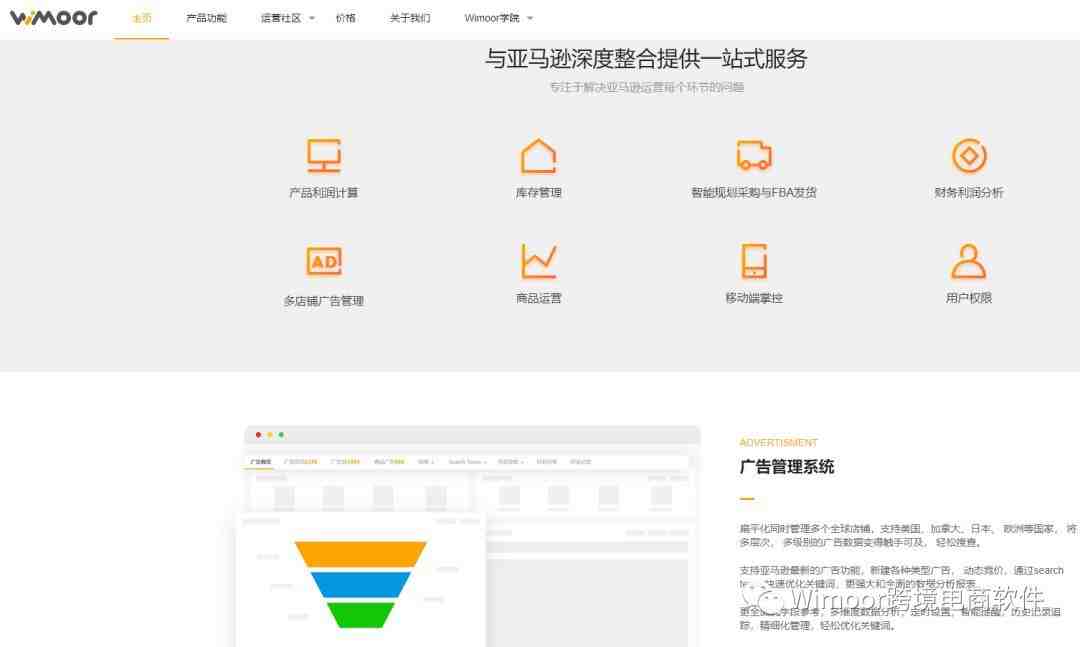Select the 移动端掌控 mobile device icon
This screenshot has height=647, width=1080.
pos(754,261)
